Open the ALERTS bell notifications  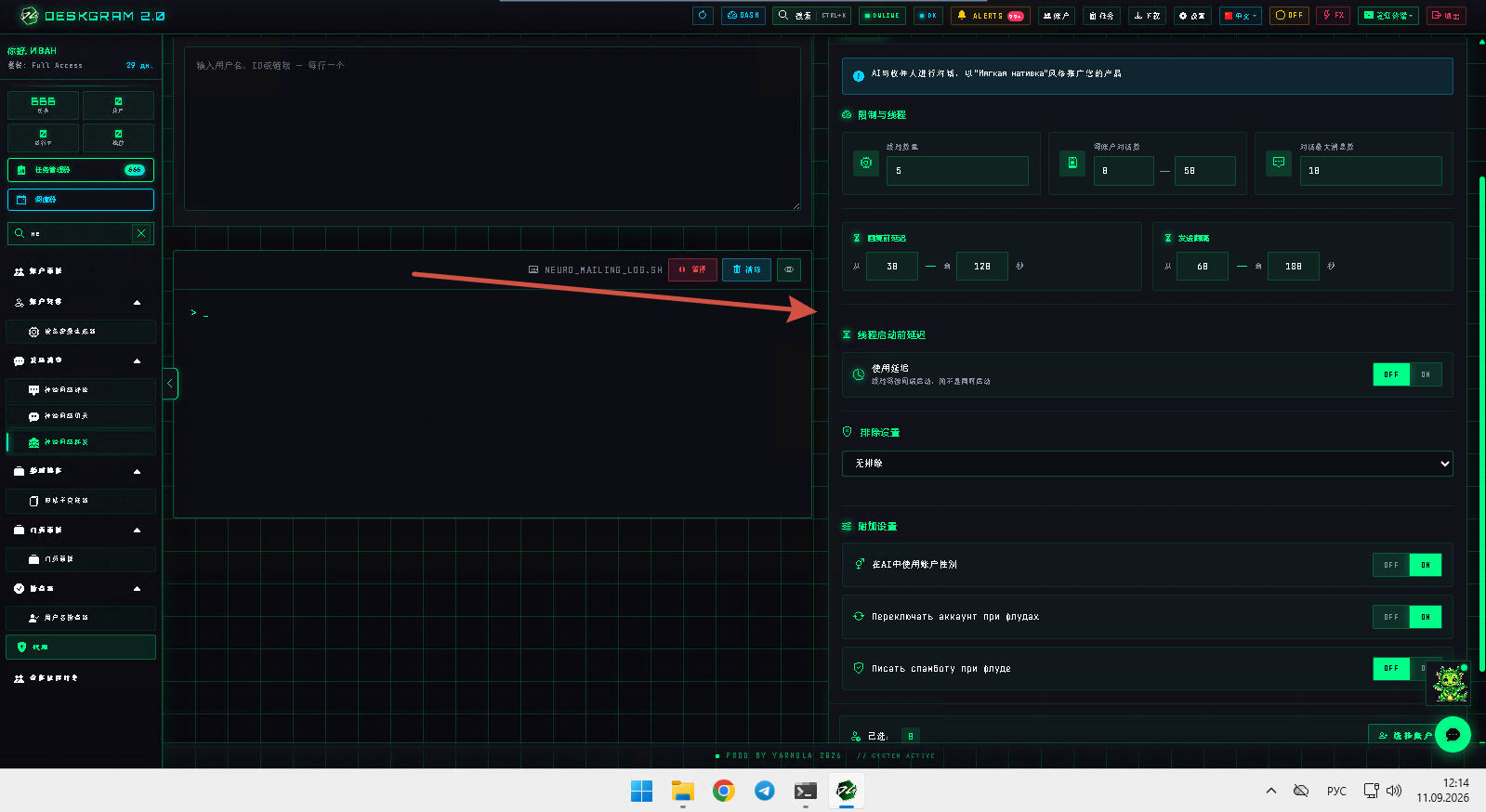click(x=990, y=15)
